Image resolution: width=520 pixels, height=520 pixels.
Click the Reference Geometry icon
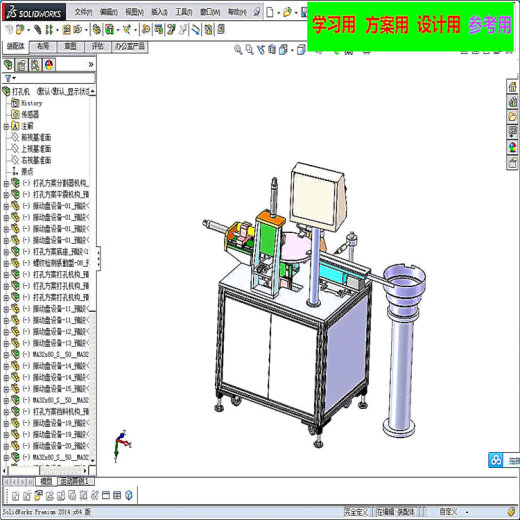[x=127, y=30]
